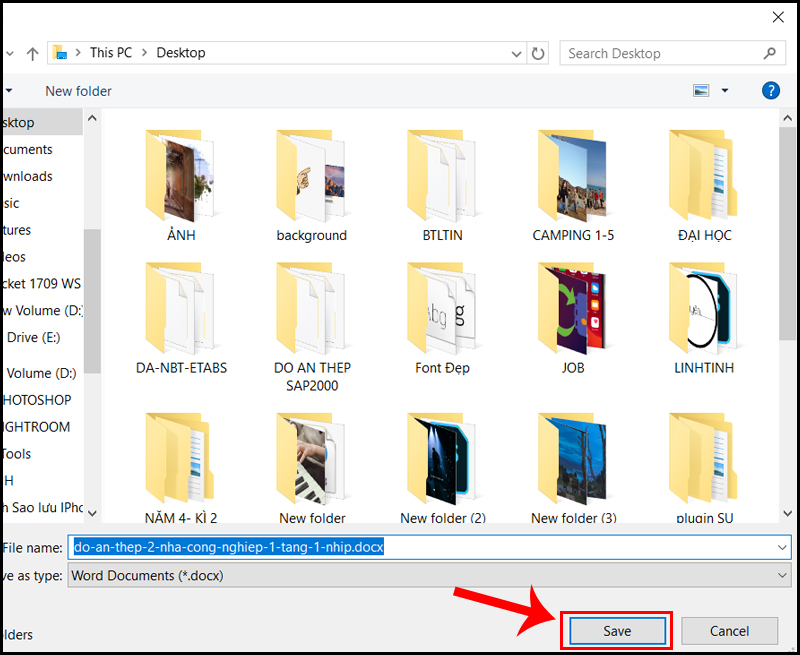Click the search magnifier icon

770,53
